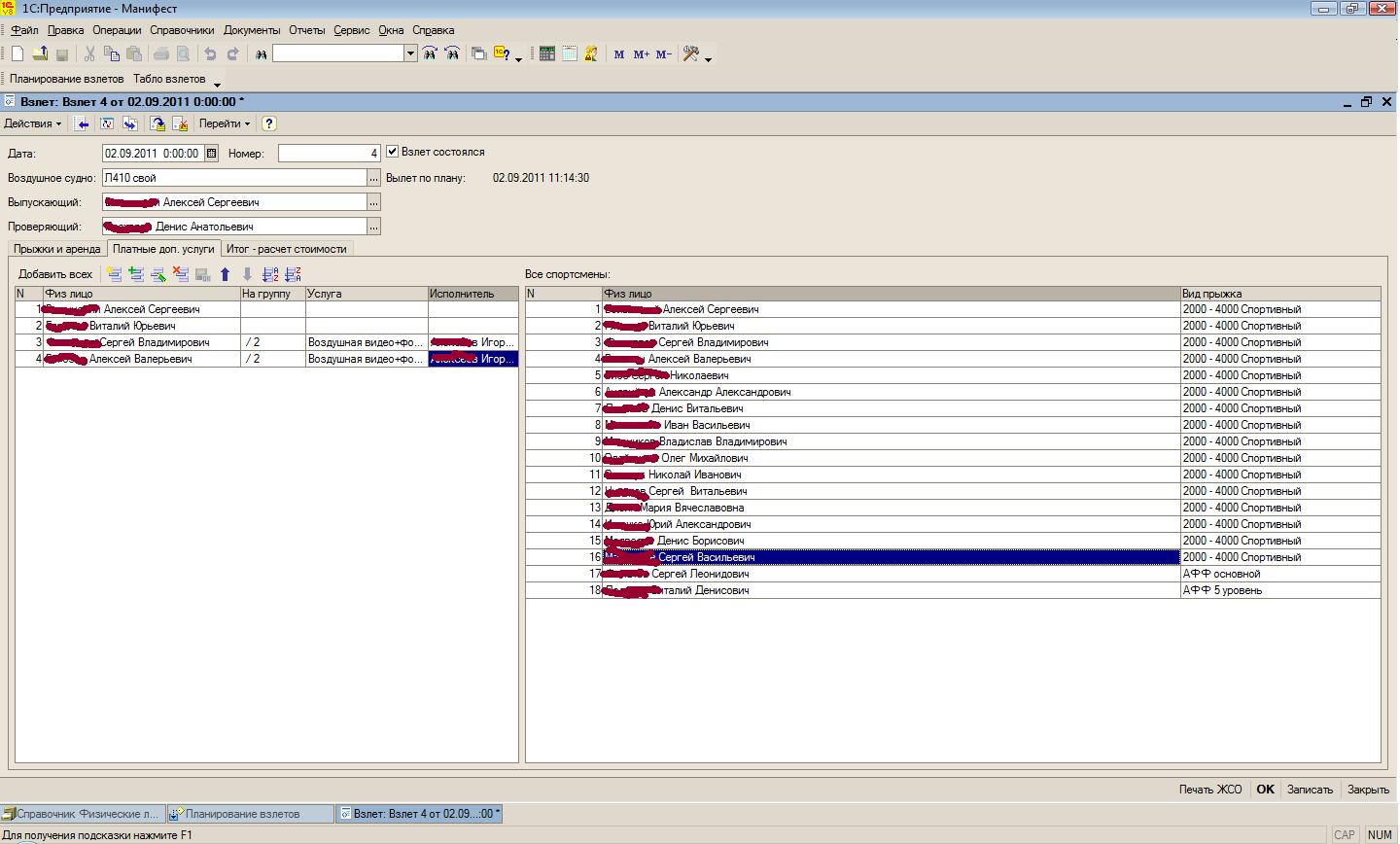Viewport: 1400px width, 844px height.
Task: Expand the arrow next to 1C help icon
Action: [518, 58]
